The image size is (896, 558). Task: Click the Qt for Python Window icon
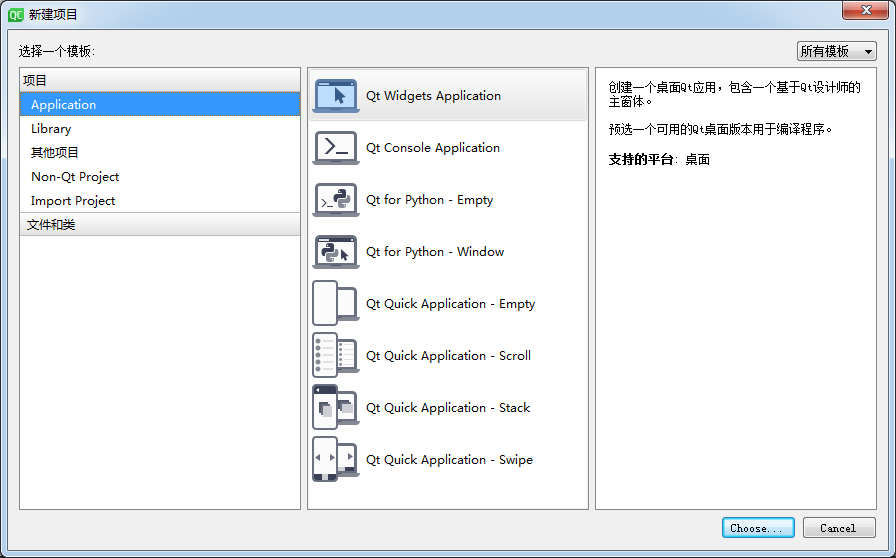tap(336, 252)
